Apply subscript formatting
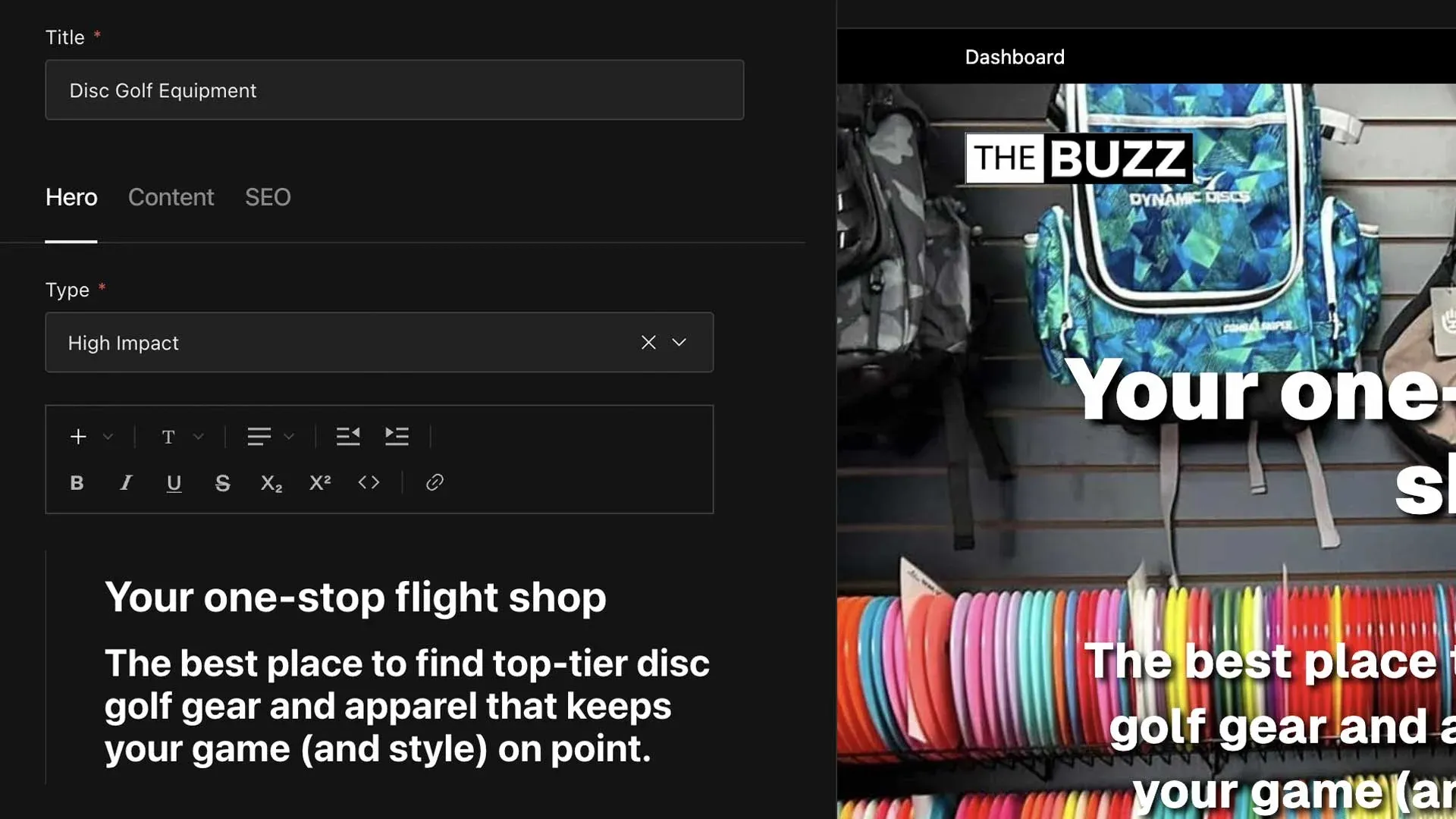Image resolution: width=1456 pixels, height=819 pixels. [271, 483]
